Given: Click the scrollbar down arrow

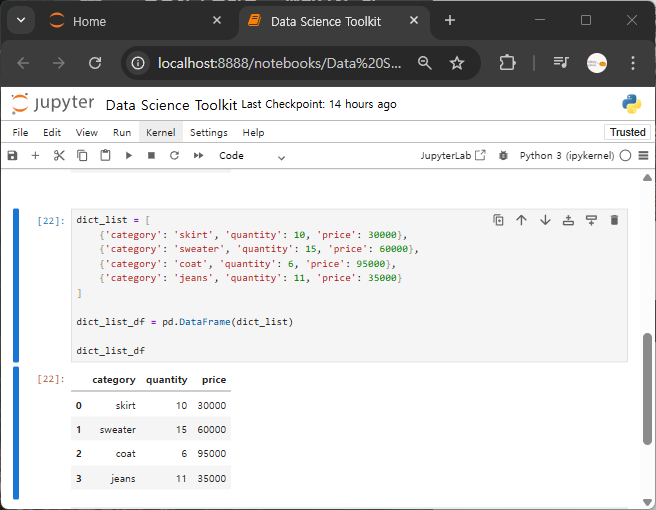Looking at the screenshot, I should pyautogui.click(x=647, y=502).
